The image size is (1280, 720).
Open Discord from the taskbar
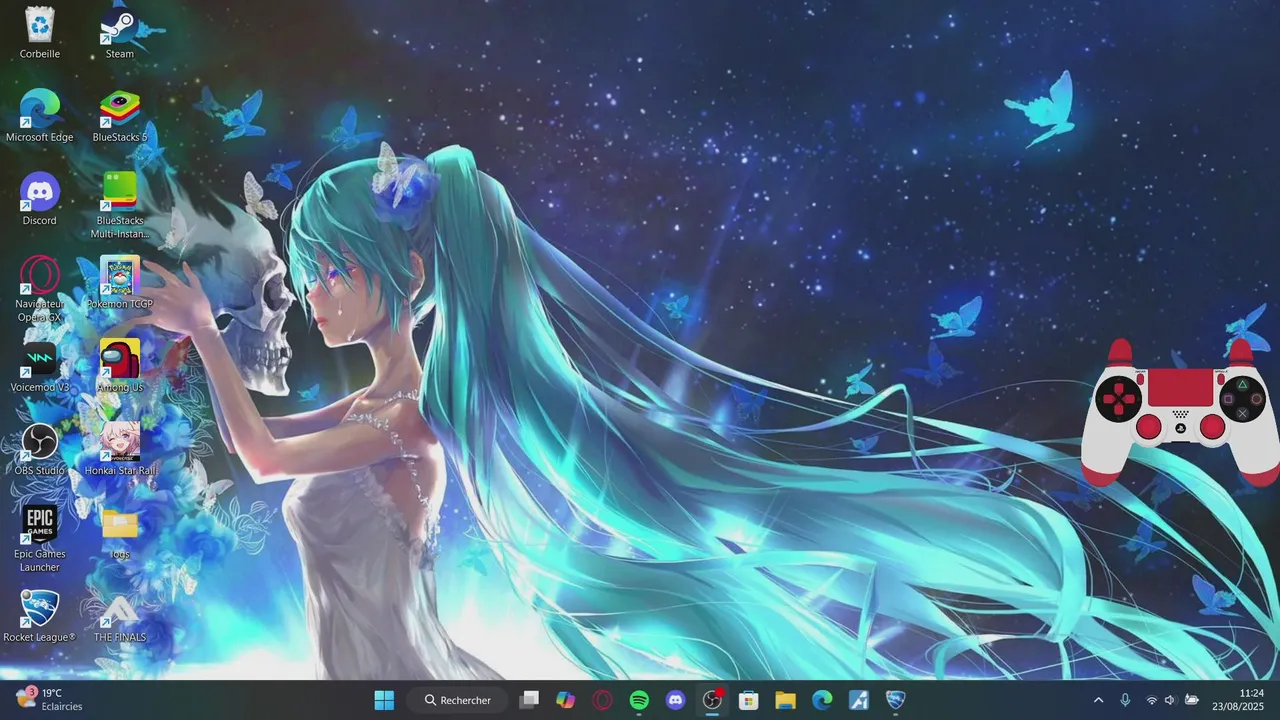(x=676, y=700)
